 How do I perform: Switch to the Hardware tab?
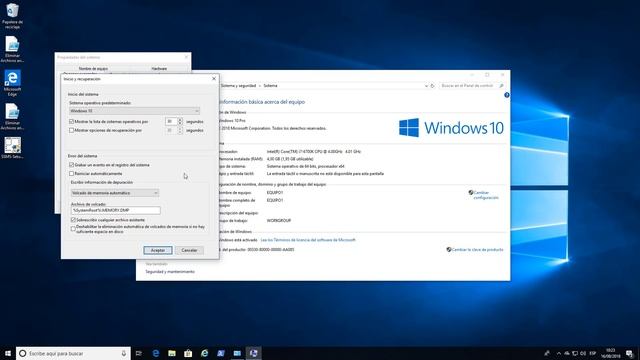(159, 69)
